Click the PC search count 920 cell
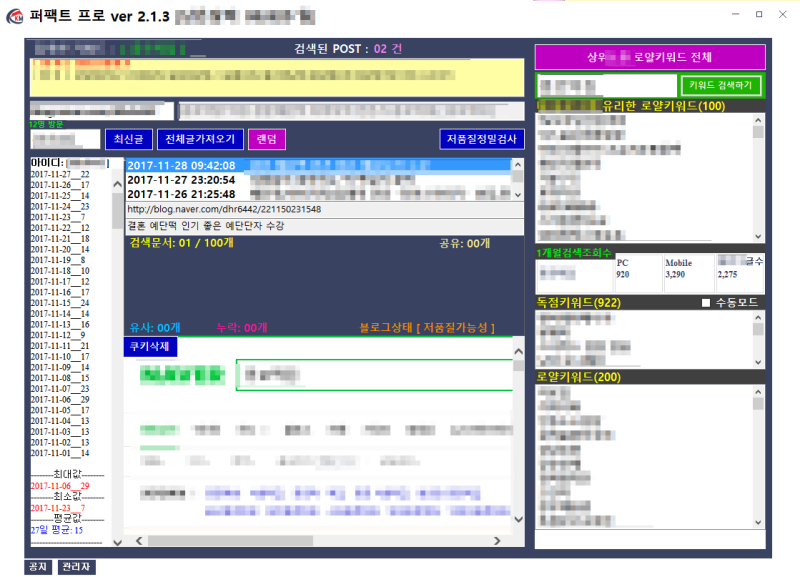Image resolution: width=800 pixels, height=577 pixels. [x=638, y=274]
